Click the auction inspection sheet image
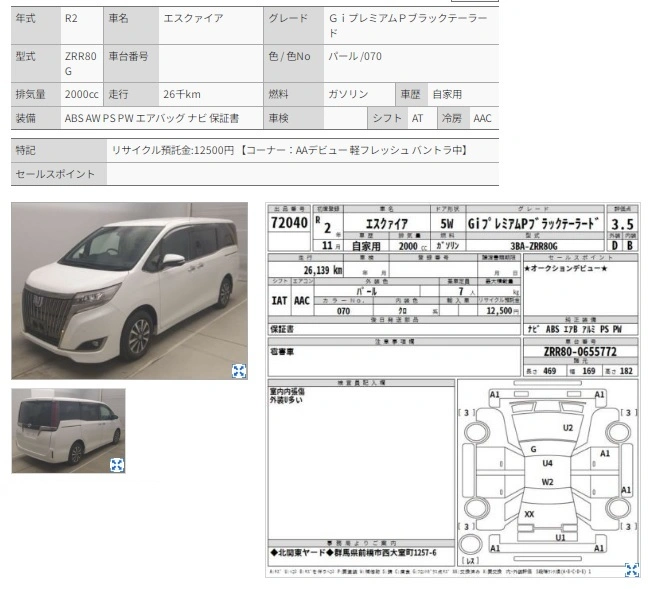This screenshot has height=589, width=659. click(453, 390)
